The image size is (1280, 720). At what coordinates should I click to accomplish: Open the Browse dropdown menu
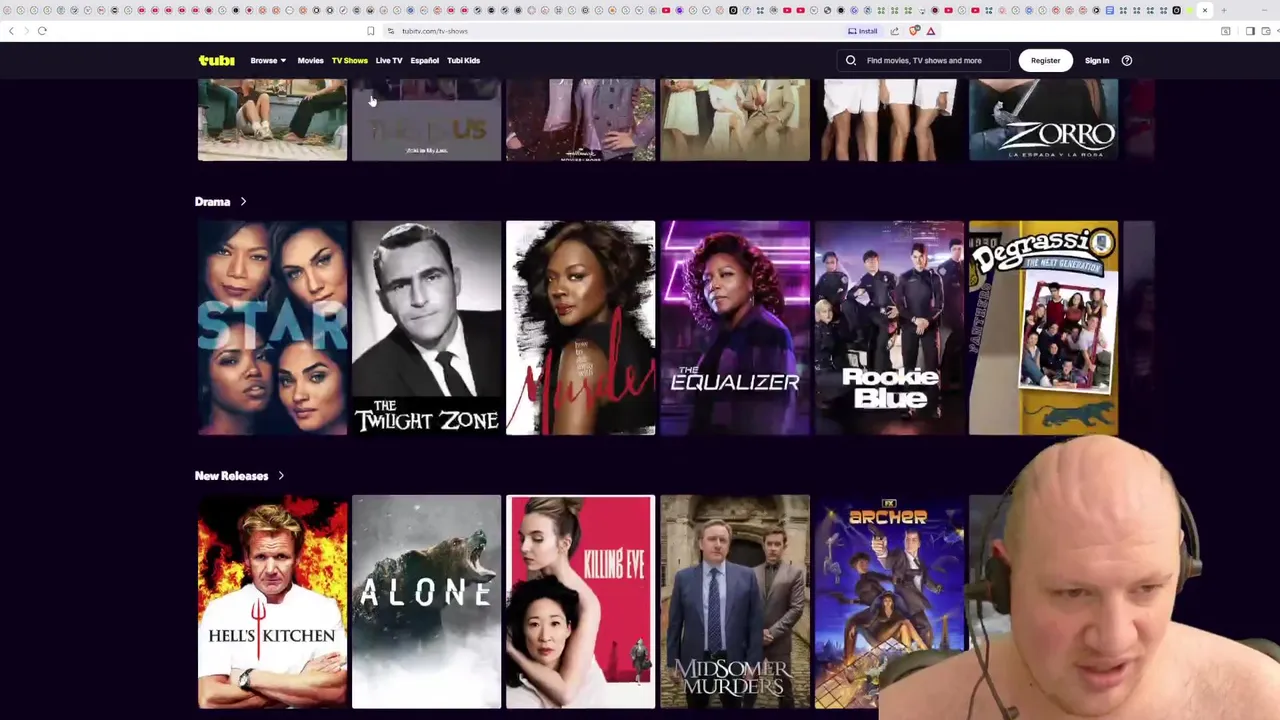pos(268,60)
